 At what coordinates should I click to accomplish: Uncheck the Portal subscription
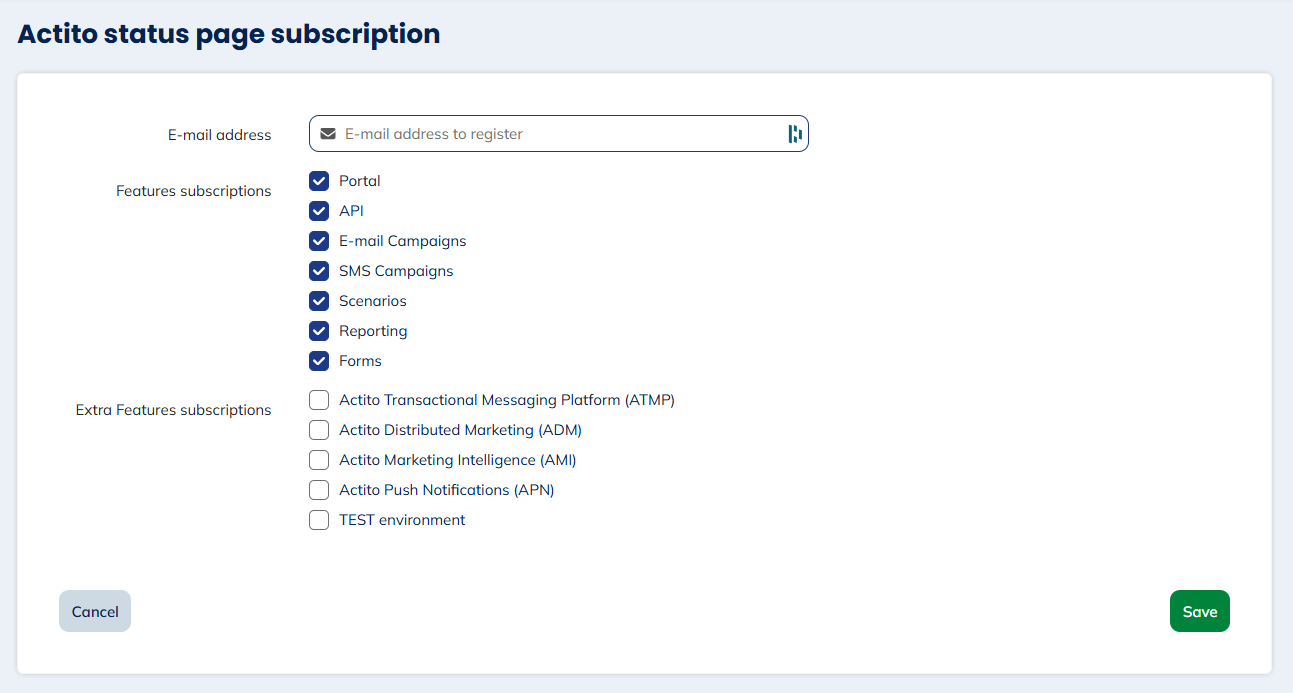click(319, 181)
